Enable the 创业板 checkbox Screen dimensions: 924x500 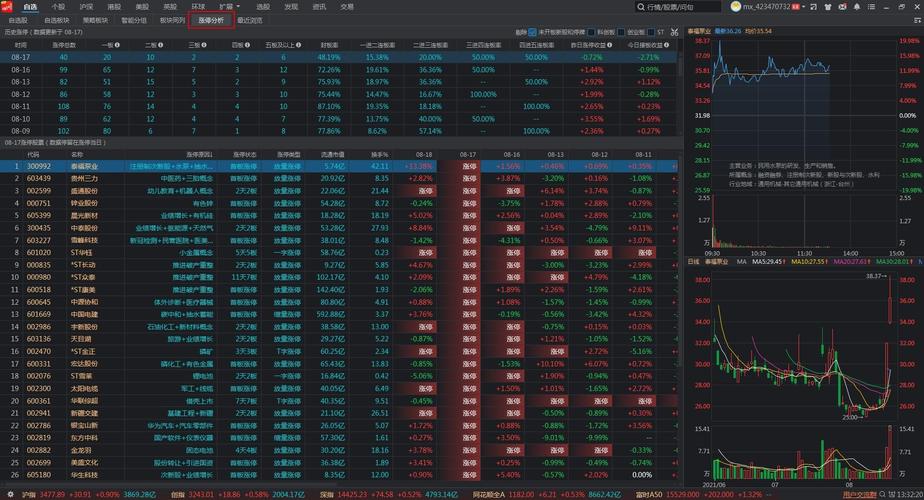(x=620, y=32)
